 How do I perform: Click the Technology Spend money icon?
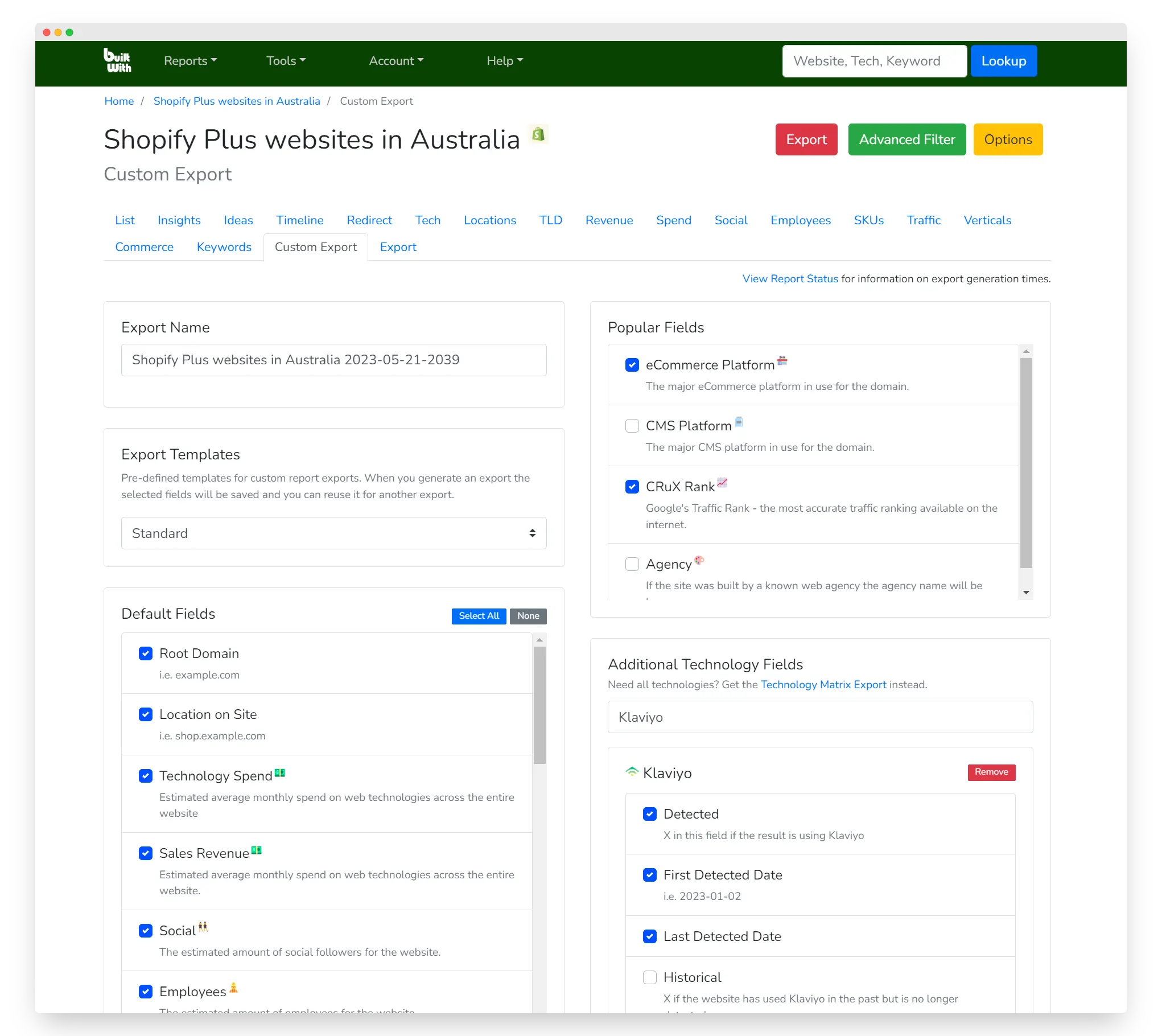coord(279,772)
